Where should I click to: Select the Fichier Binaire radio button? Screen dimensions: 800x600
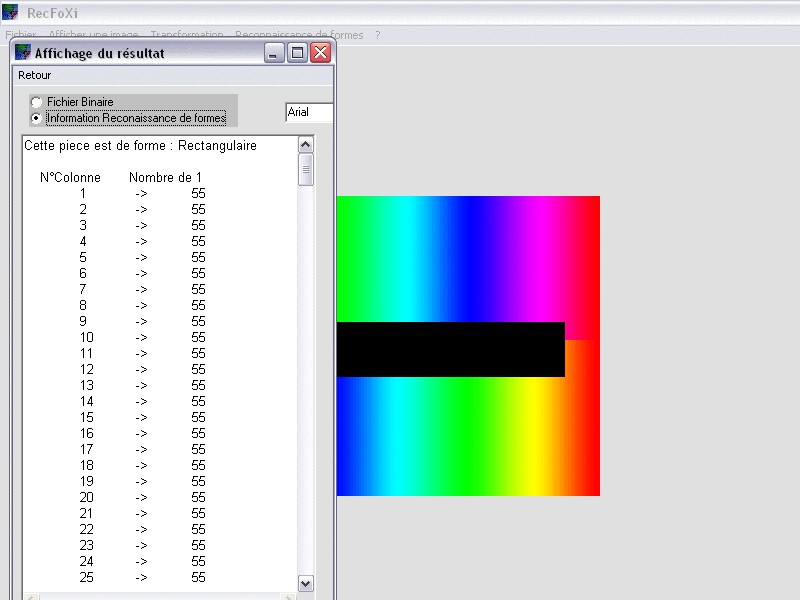36,102
